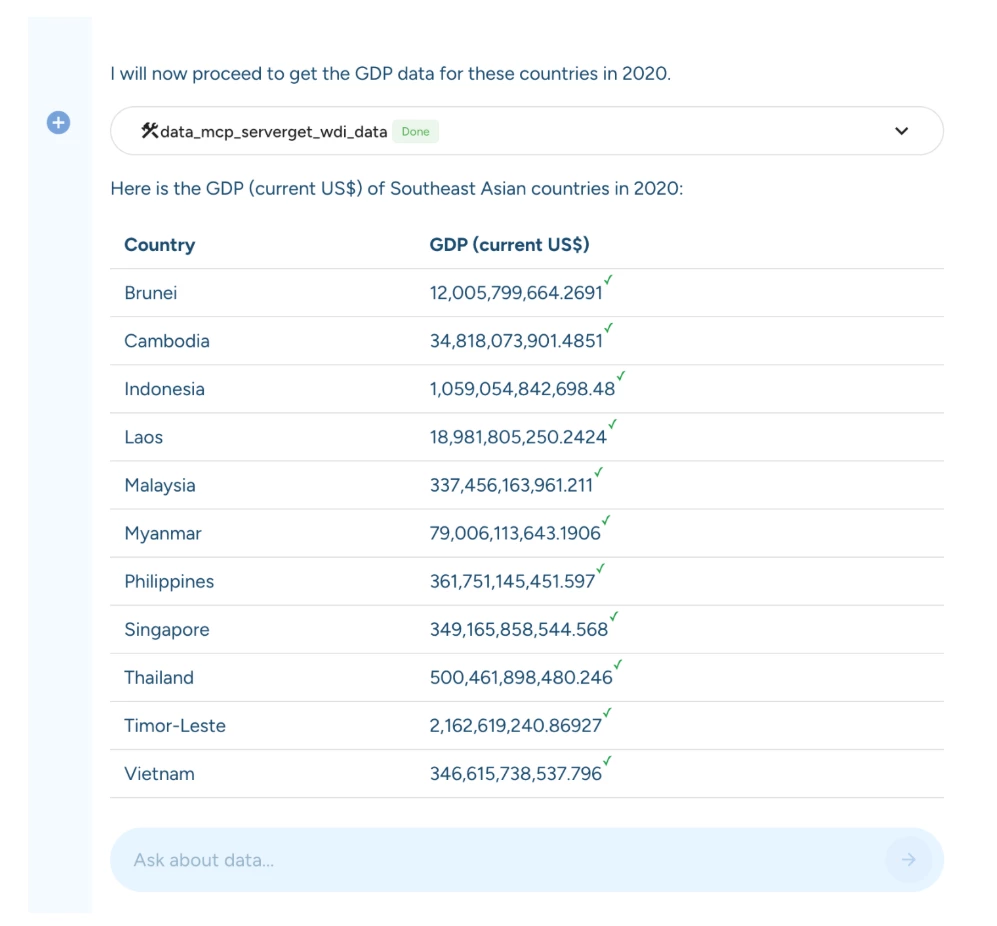Expand the tool call details chevron
Viewport: 997px width, 926px height.
(902, 131)
